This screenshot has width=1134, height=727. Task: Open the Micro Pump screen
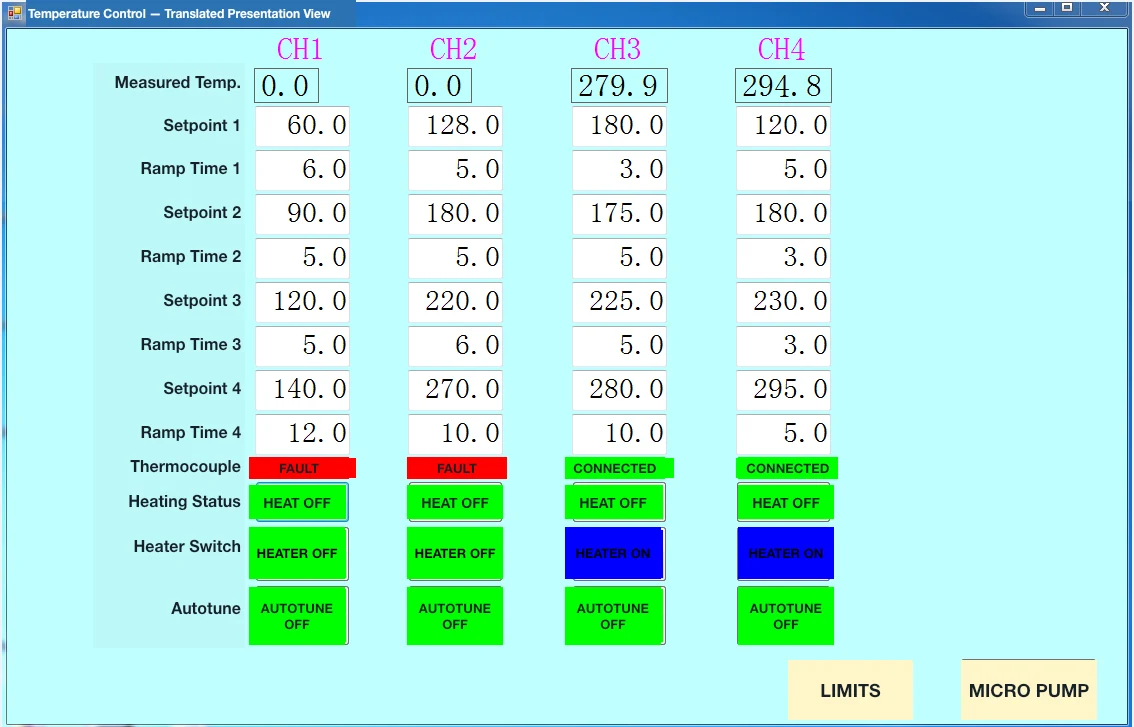1028,689
